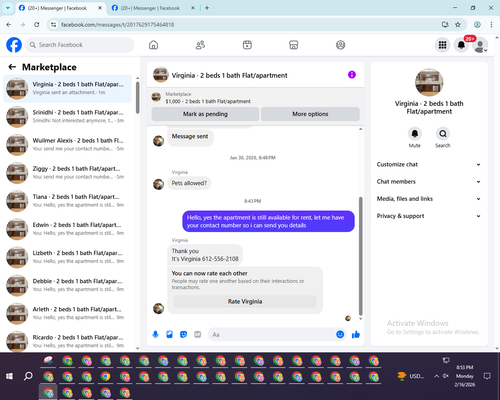The height and width of the screenshot is (400, 500).
Task: Open Edwin conversation in chat list
Action: click(x=67, y=229)
